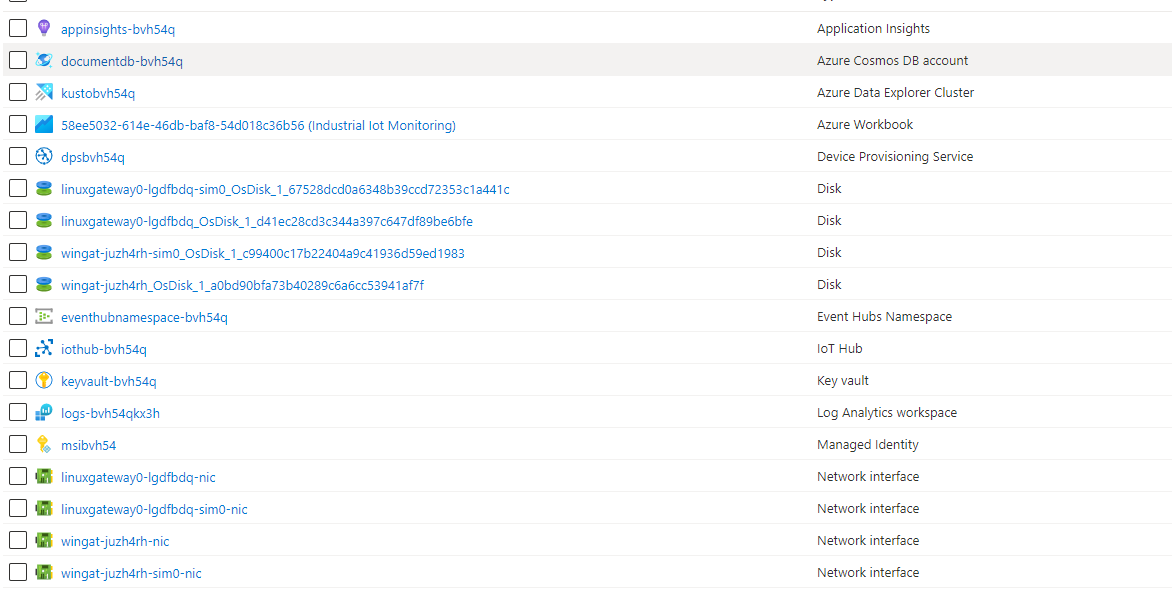Click the Device Provisioning Service globe icon

(x=43, y=156)
